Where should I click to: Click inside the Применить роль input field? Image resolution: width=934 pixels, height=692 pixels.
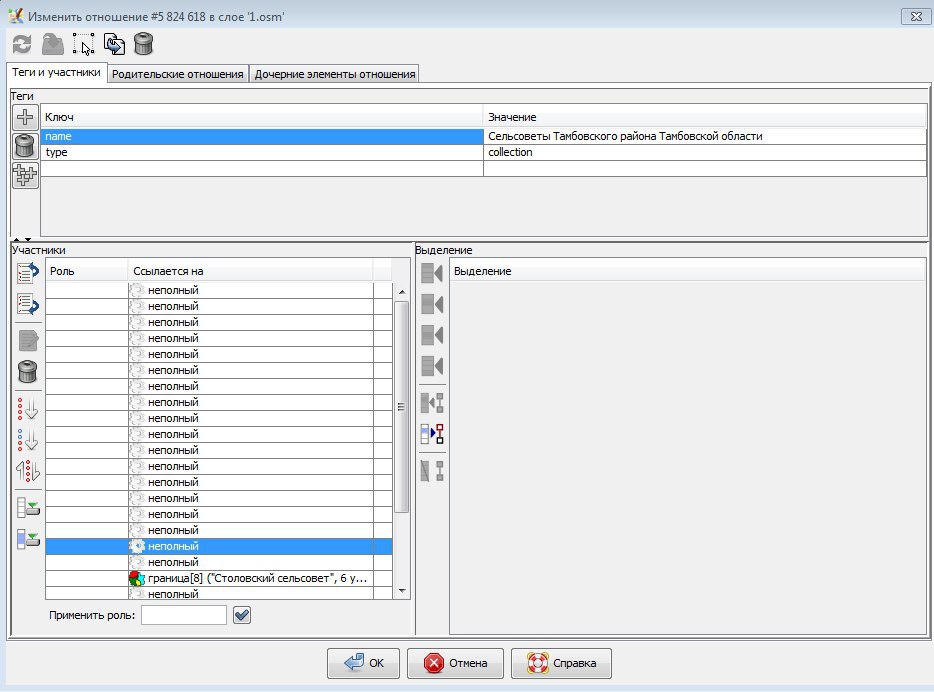point(184,615)
